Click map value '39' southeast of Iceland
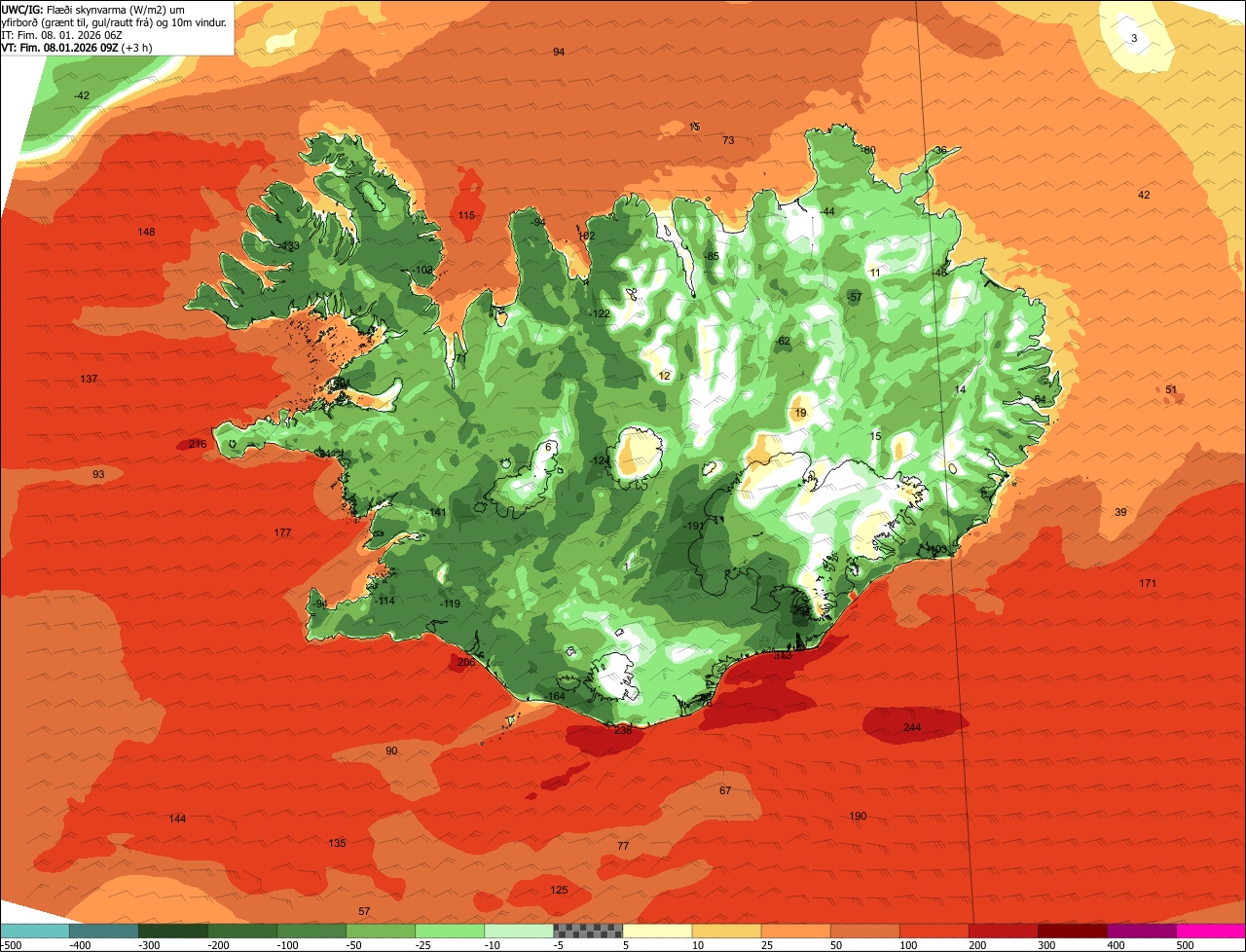Image resolution: width=1246 pixels, height=952 pixels. 1120,512
